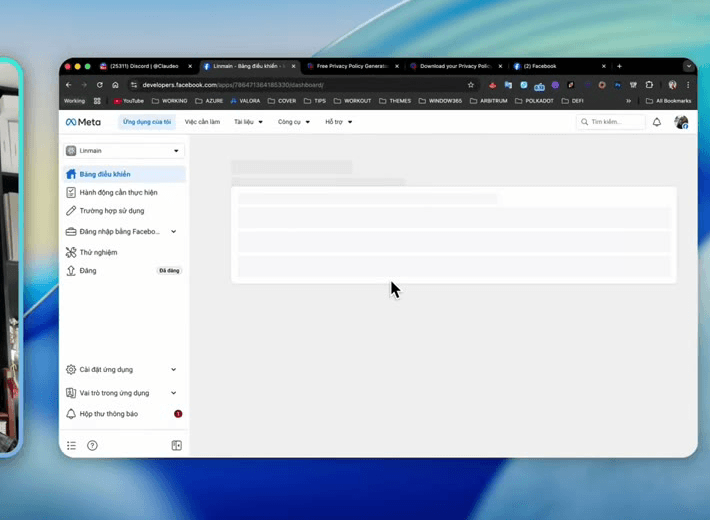The width and height of the screenshot is (710, 520).
Task: Open the DEFI bookmarks folder
Action: [x=572, y=101]
